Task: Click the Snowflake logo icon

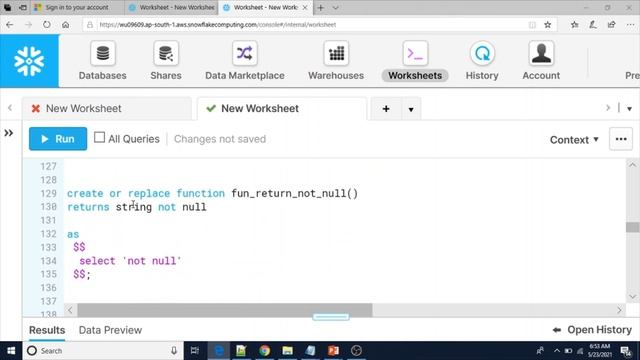Action: pyautogui.click(x=29, y=61)
